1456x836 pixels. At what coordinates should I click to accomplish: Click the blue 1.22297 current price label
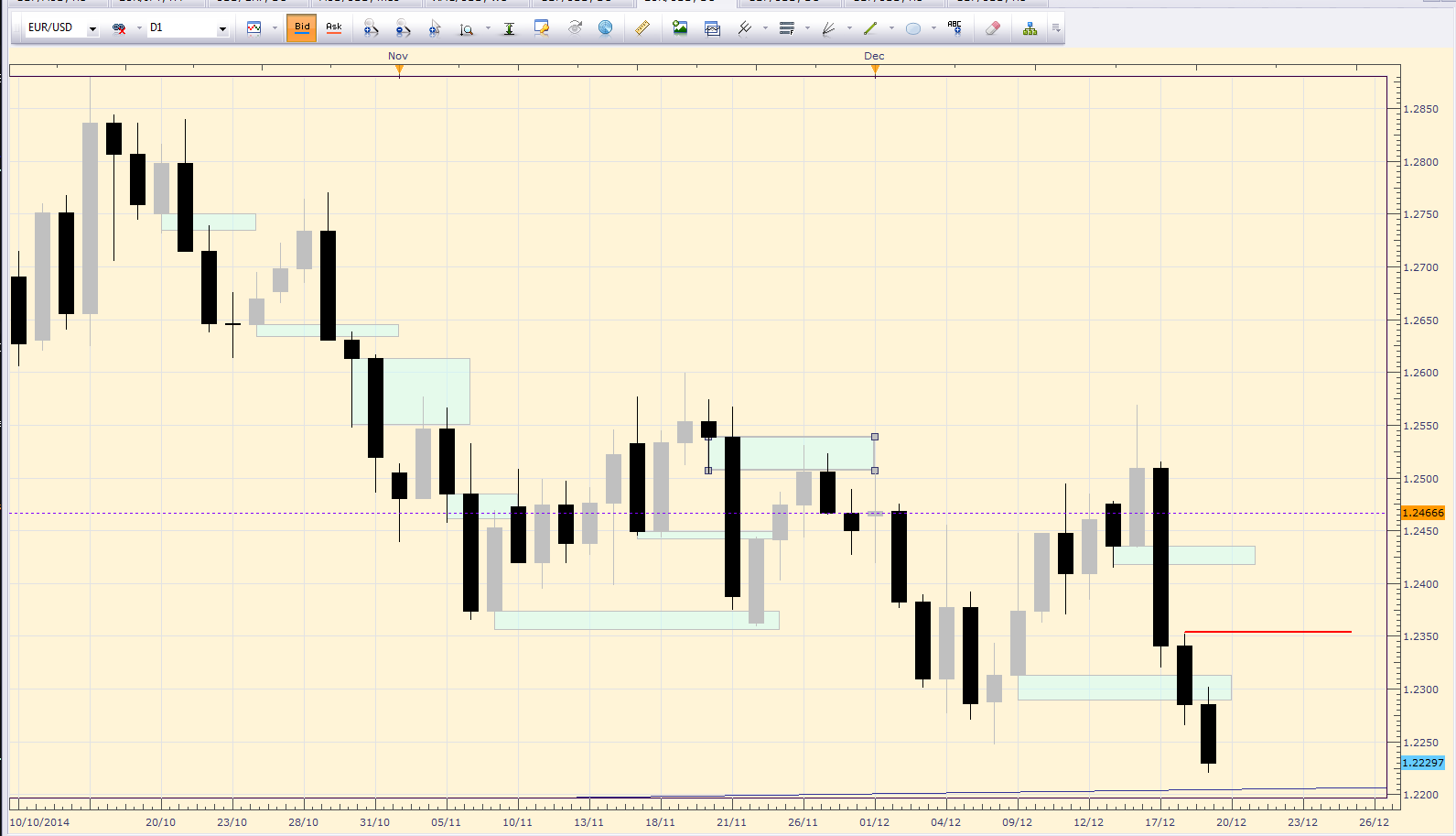pos(1423,763)
